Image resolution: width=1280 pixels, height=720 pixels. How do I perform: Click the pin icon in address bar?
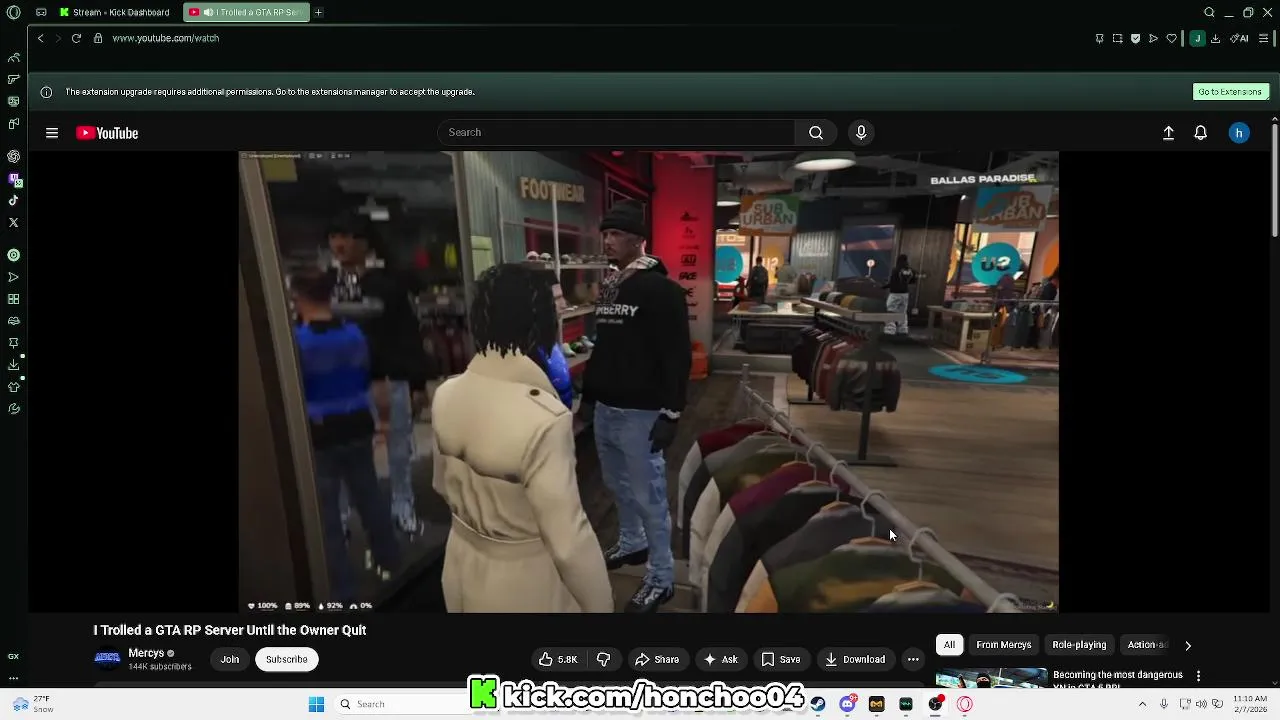pyautogui.click(x=1100, y=38)
